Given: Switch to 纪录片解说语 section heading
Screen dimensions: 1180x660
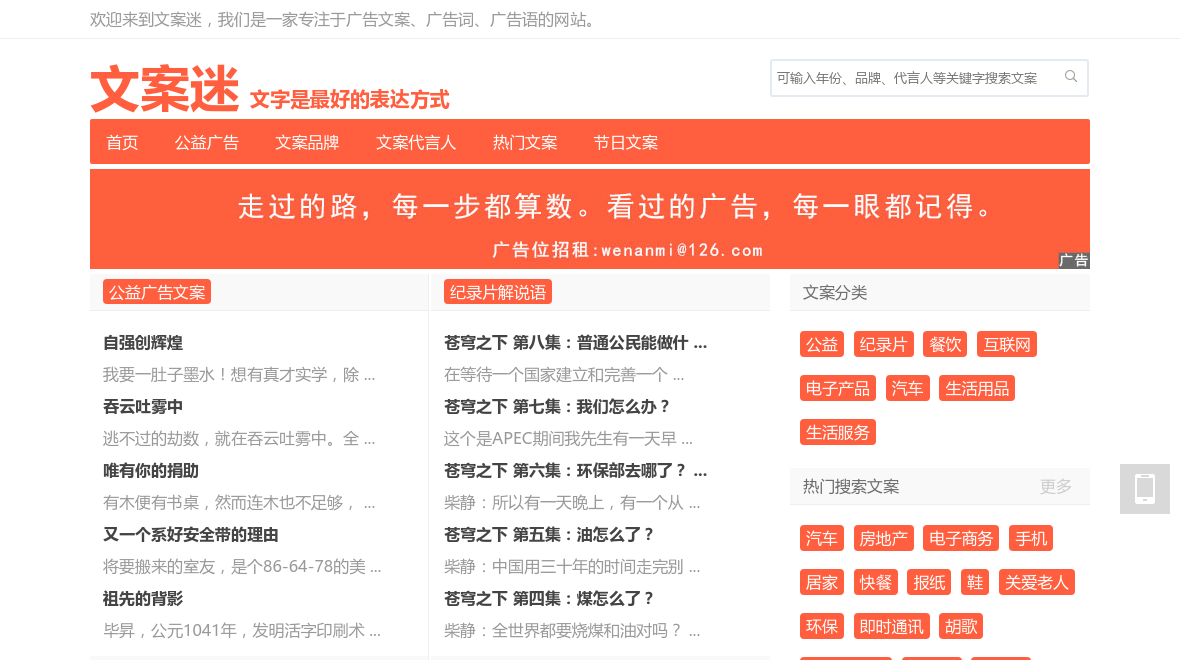Looking at the screenshot, I should (498, 292).
